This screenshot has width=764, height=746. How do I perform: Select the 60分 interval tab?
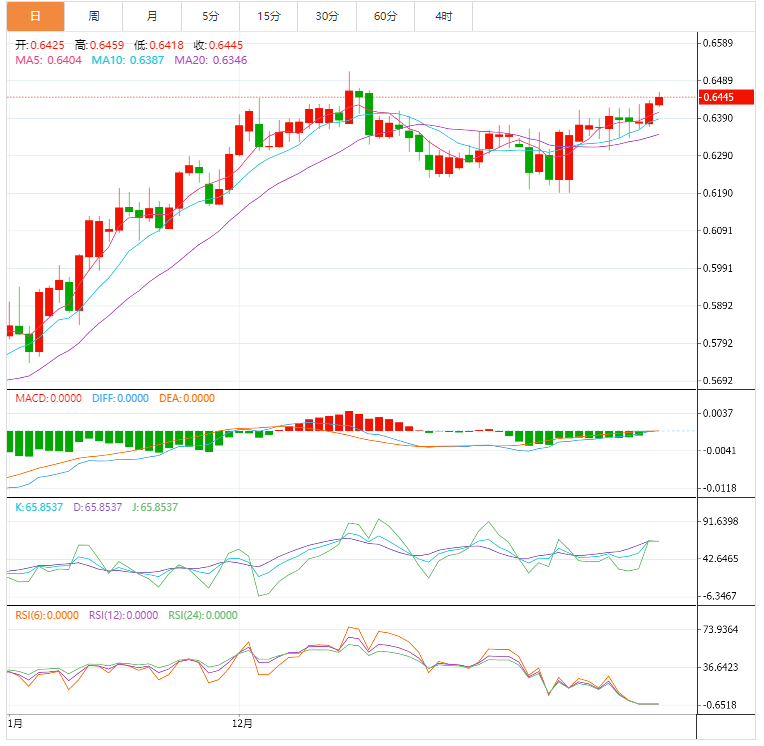[x=385, y=16]
